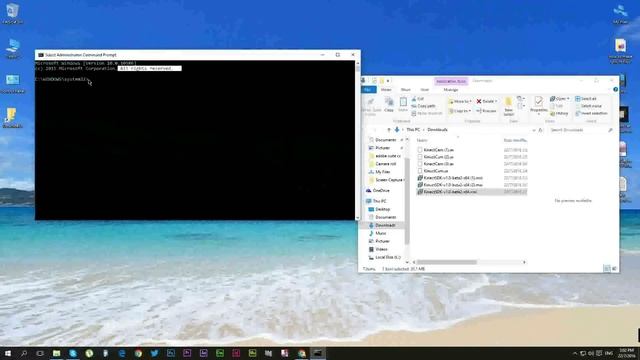Click Copy path in the ribbon
The height and width of the screenshot is (360, 640).
pos(423,106)
